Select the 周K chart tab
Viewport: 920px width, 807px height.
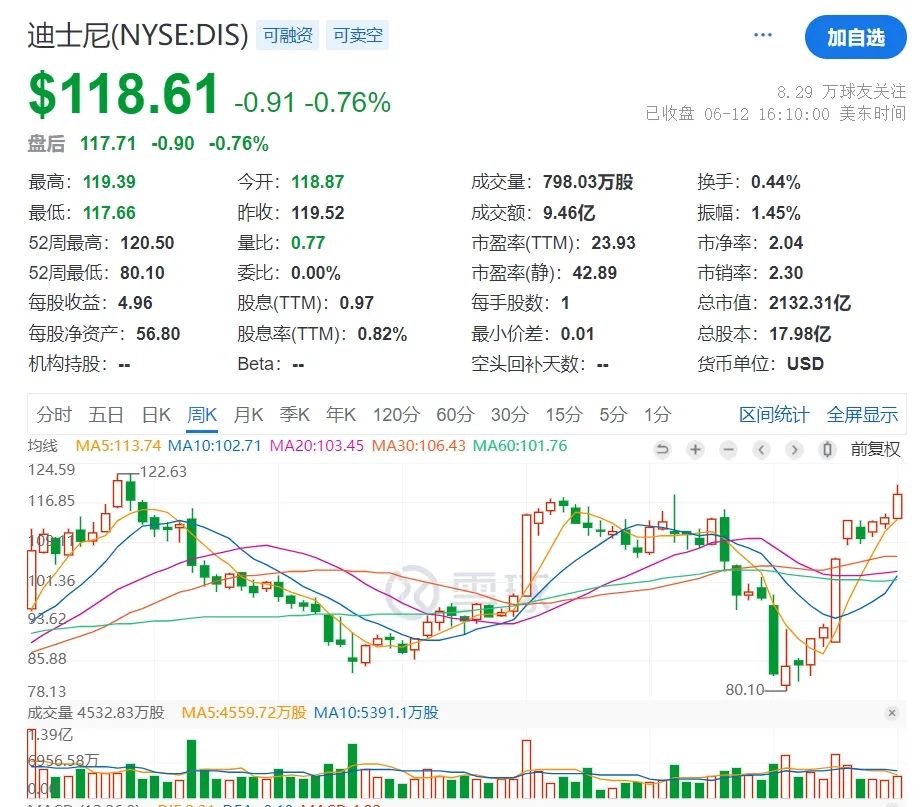(202, 415)
